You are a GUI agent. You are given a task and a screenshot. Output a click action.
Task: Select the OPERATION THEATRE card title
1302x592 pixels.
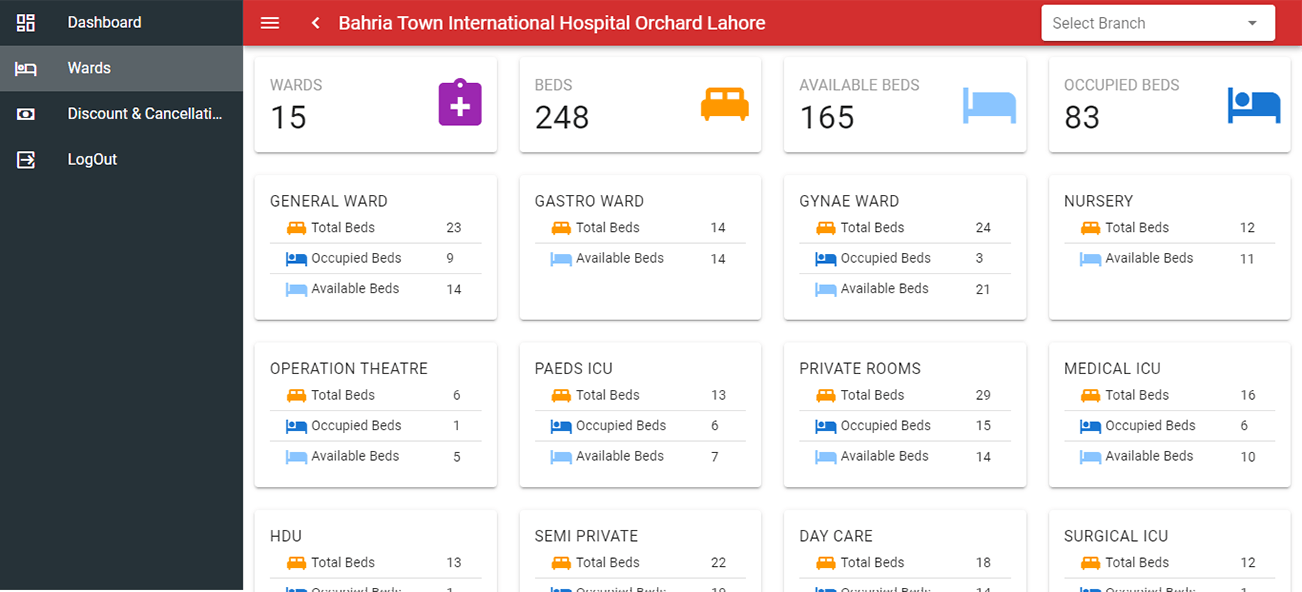(349, 368)
